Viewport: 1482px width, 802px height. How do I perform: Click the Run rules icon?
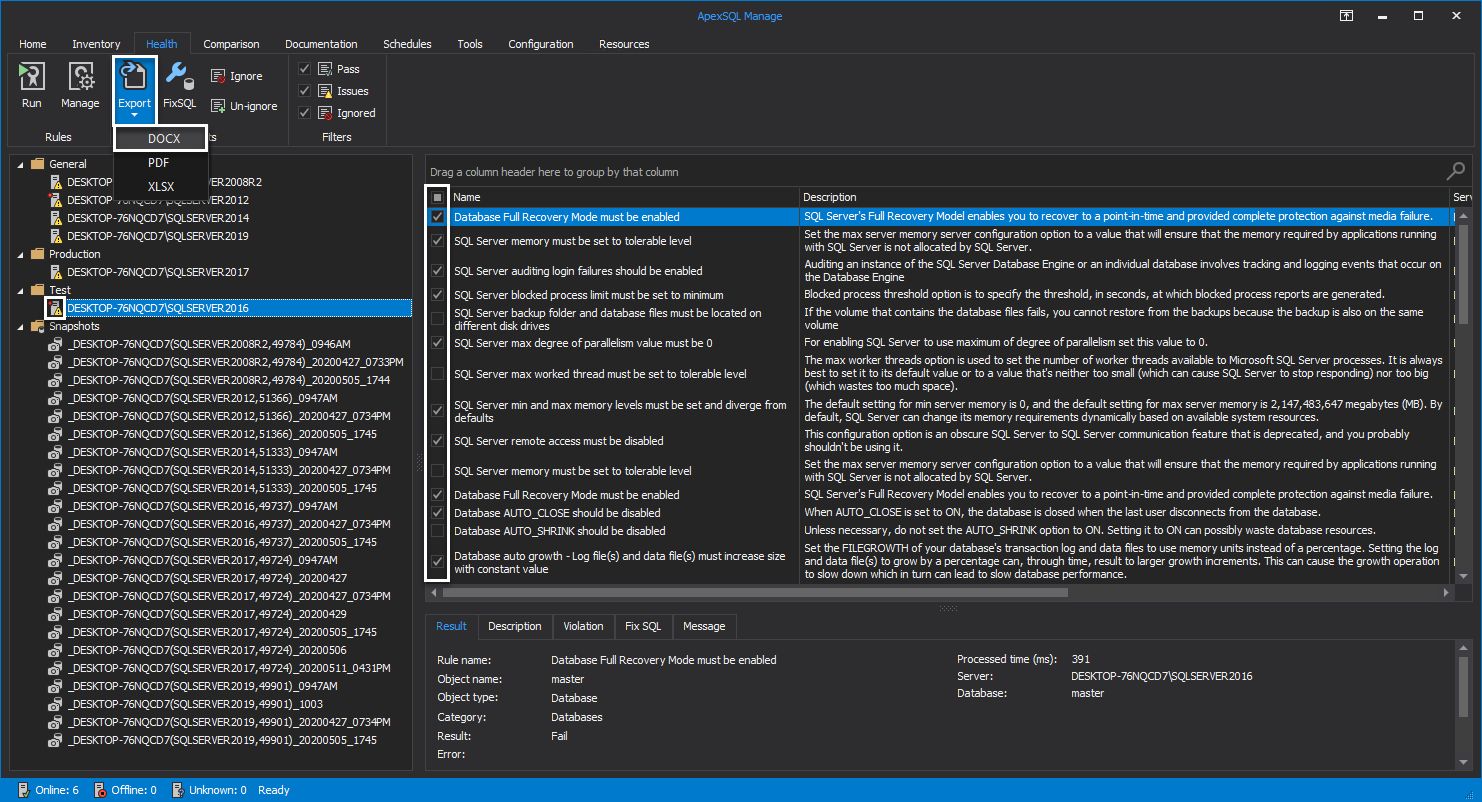[x=32, y=77]
